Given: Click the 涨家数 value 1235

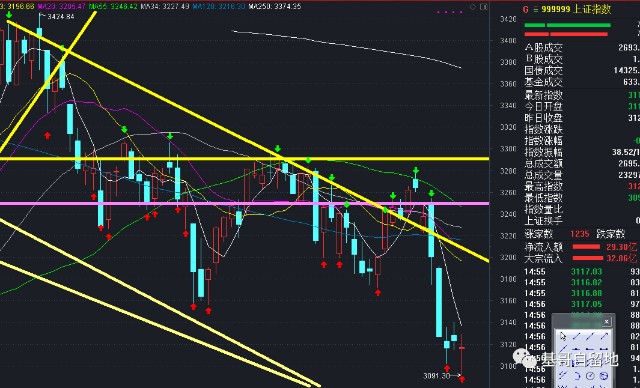Looking at the screenshot, I should click(580, 234).
